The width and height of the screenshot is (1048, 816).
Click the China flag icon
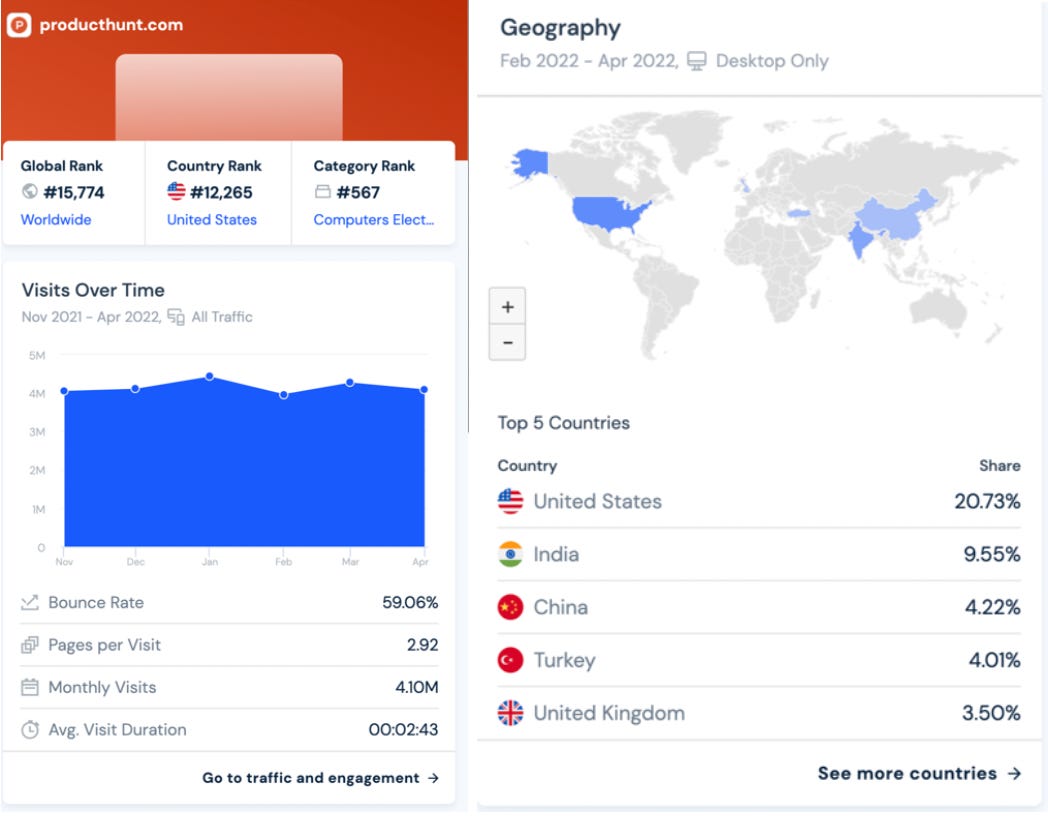(x=511, y=607)
